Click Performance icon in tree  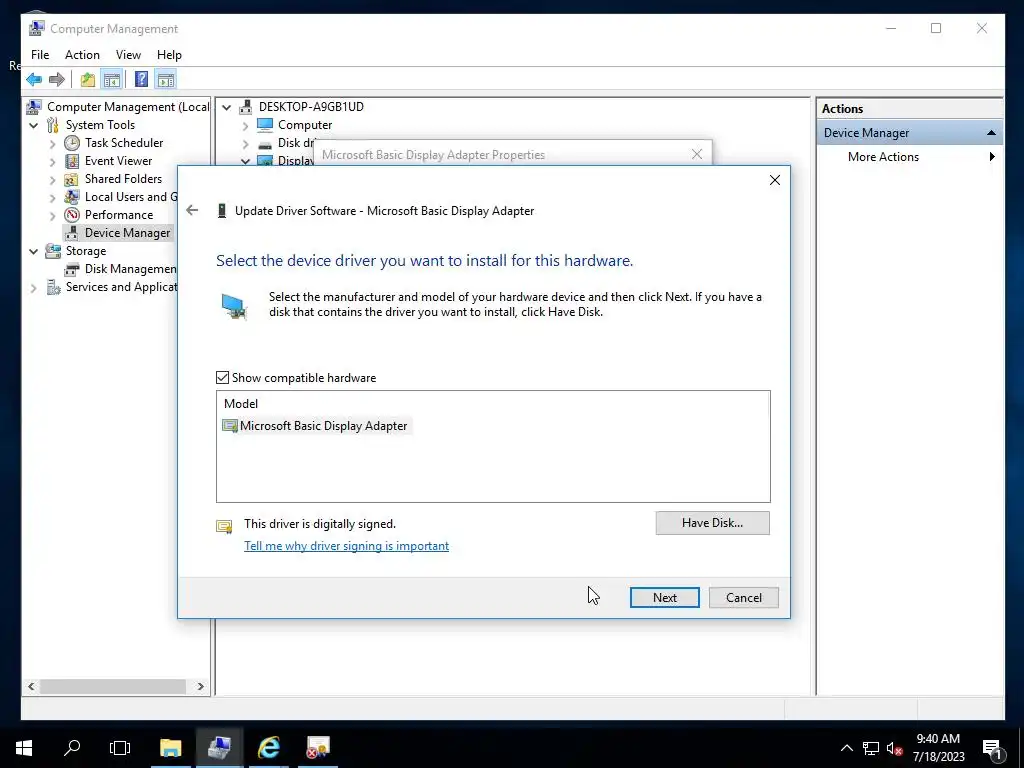[72, 215]
